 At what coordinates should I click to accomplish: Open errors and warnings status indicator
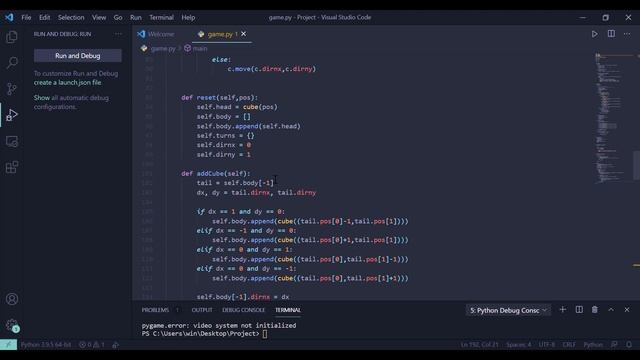pos(92,345)
